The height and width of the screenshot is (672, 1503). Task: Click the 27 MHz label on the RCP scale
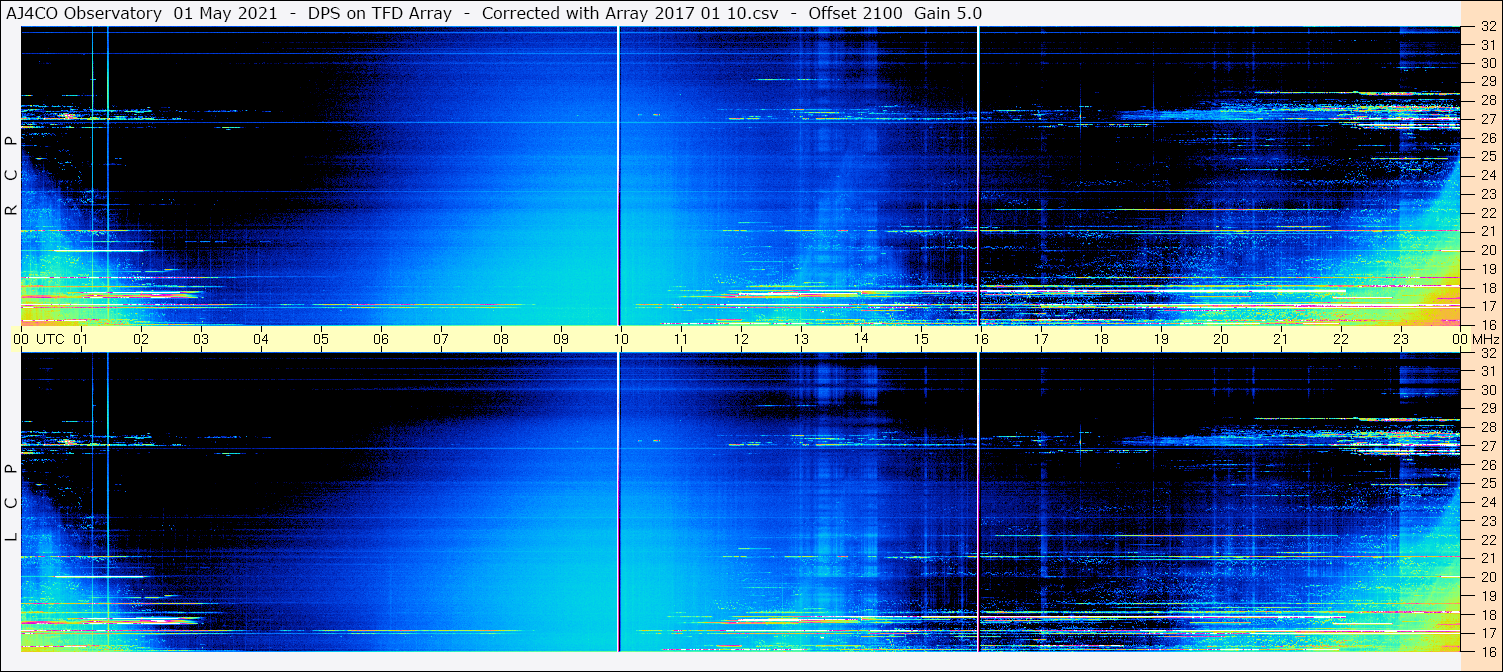pos(1487,119)
